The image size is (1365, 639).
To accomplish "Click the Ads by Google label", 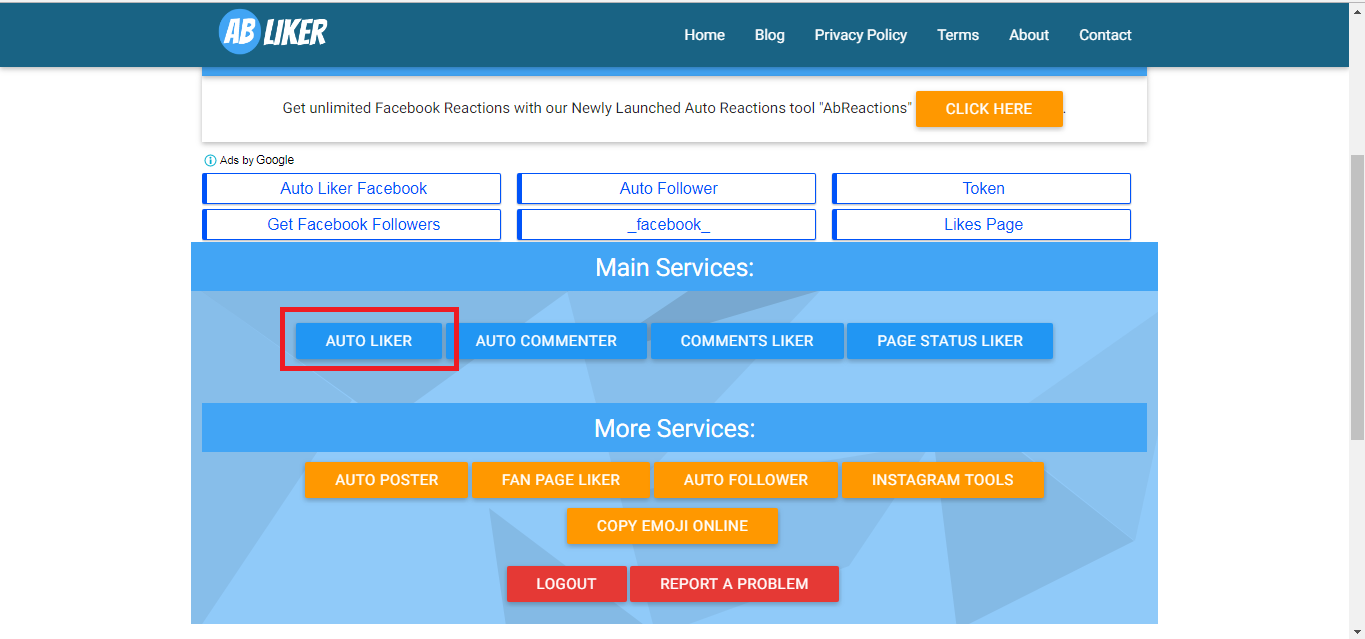I will pyautogui.click(x=257, y=160).
